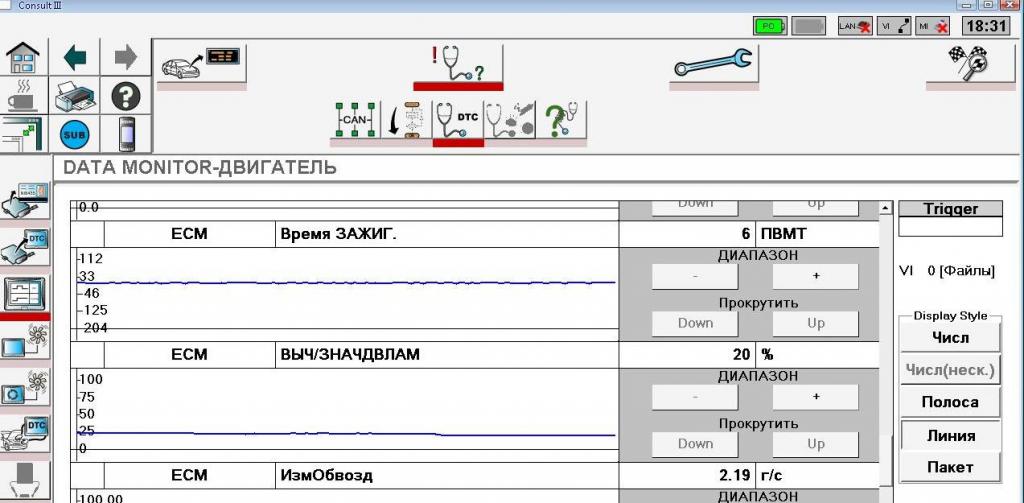Decrease range for ВЫЧ/ЗНАЧДВЛАМ with minus

[x=695, y=397]
